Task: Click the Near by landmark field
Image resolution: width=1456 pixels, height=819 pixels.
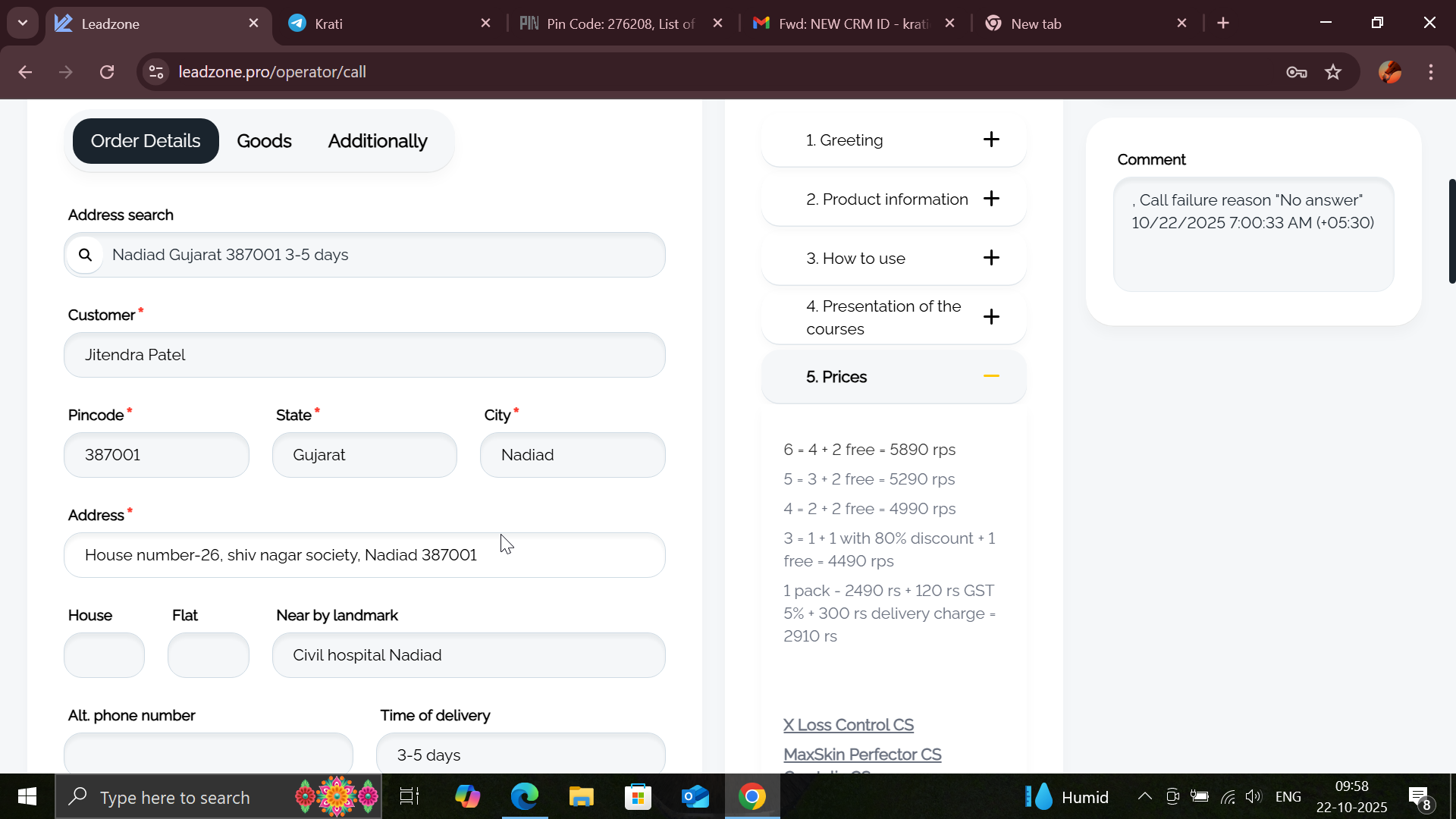Action: tap(469, 655)
